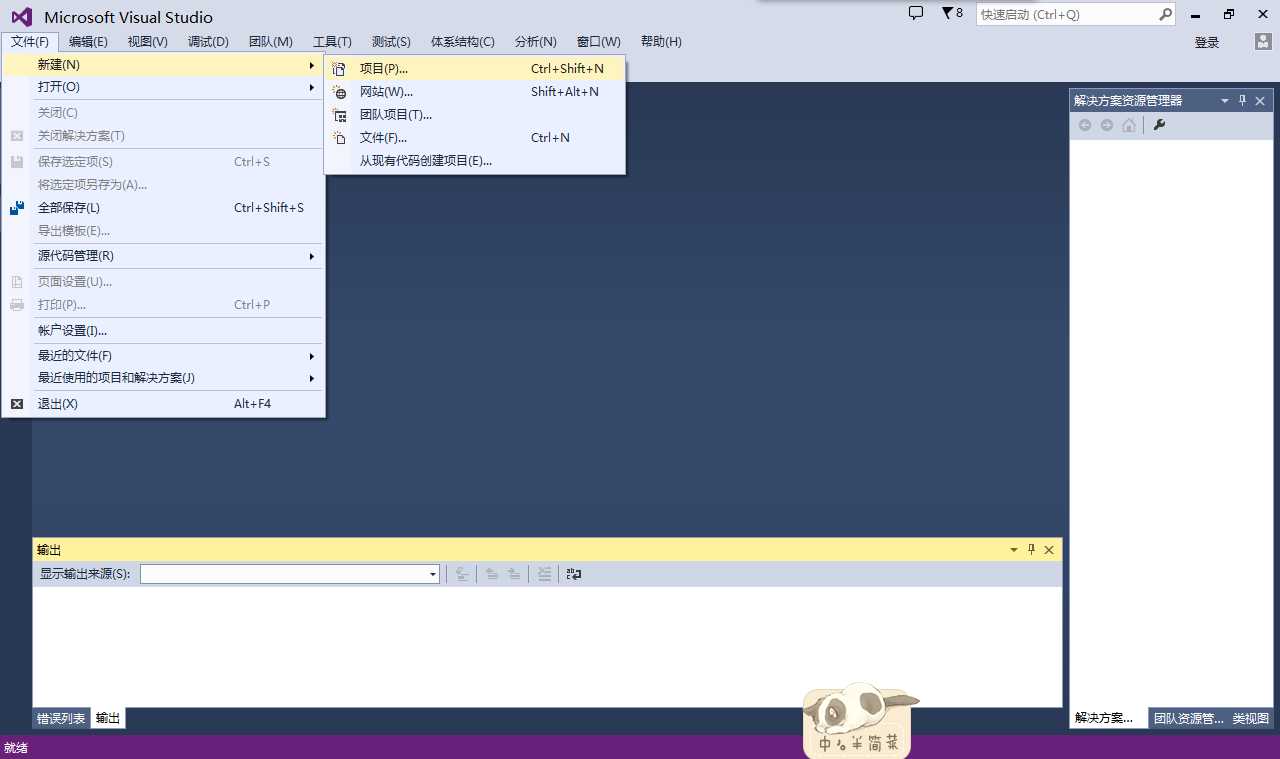Image resolution: width=1280 pixels, height=759 pixels.
Task: Open the 帮助(H) menu
Action: click(661, 42)
